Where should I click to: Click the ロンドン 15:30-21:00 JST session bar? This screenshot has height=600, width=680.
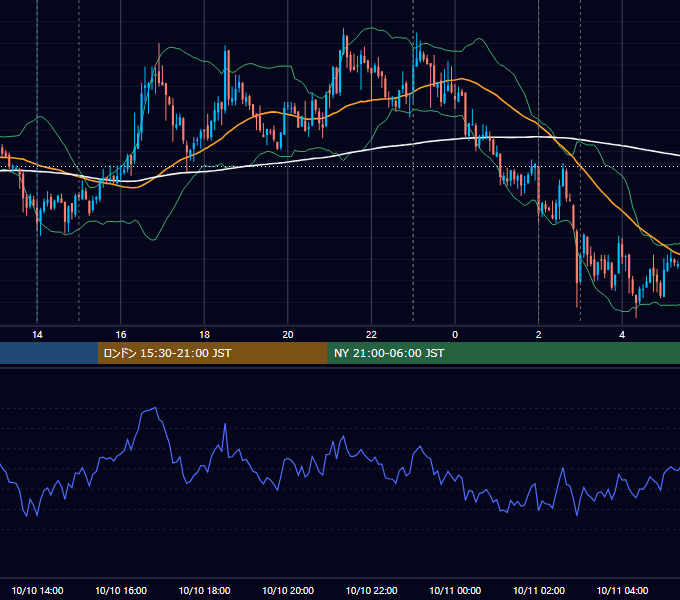(212, 353)
